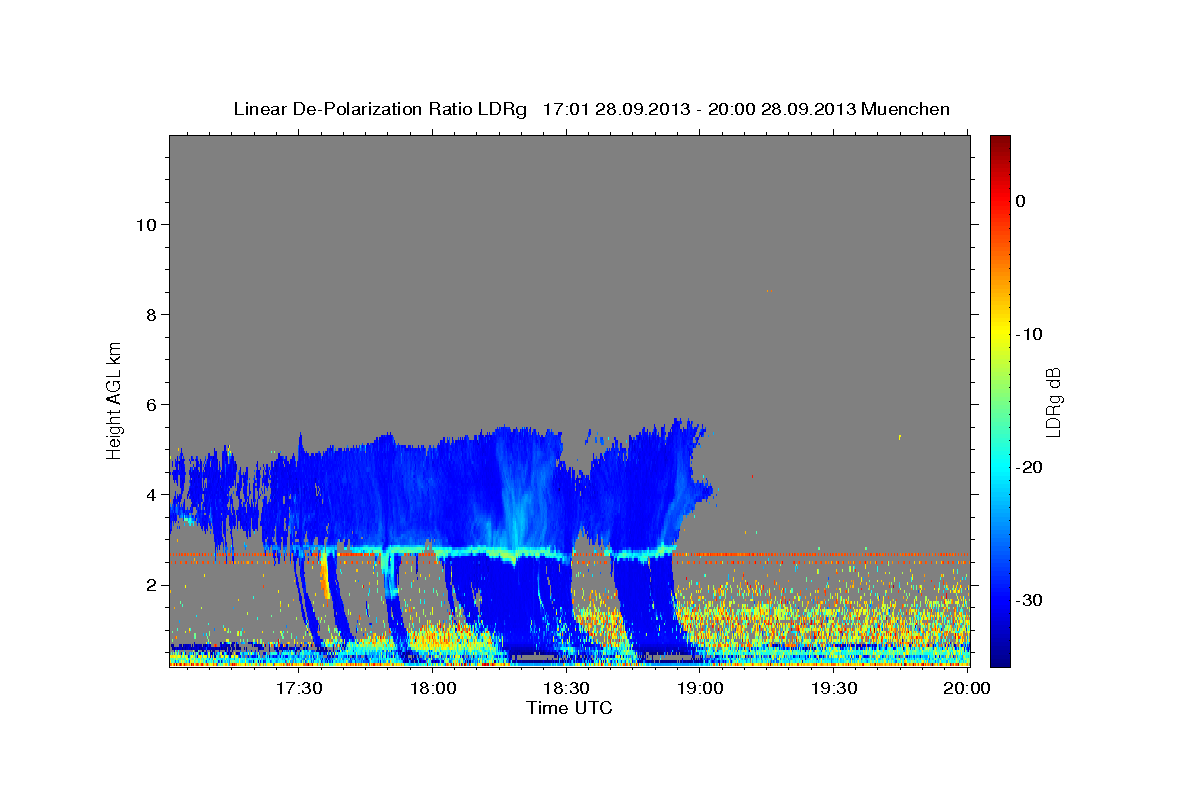Image resolution: width=1200 pixels, height=800 pixels.
Task: Click the 18:00 time axis label
Action: pos(432,689)
